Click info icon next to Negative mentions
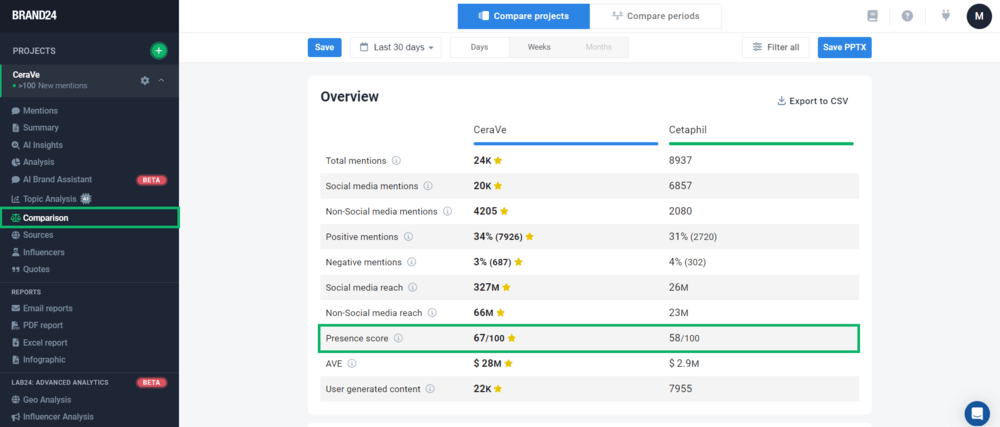This screenshot has width=1000, height=427. click(411, 262)
